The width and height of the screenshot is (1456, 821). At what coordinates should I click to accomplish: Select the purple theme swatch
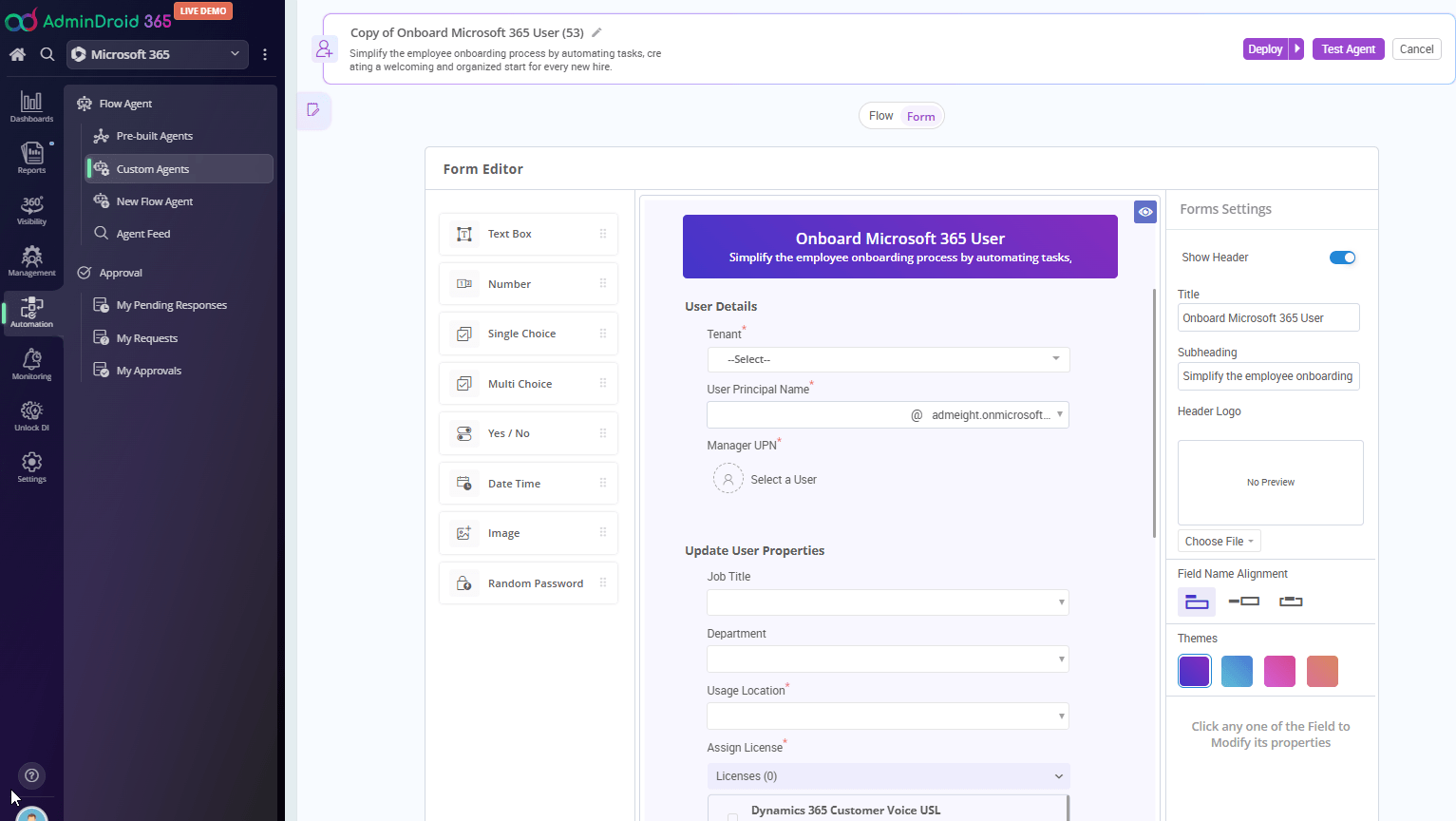point(1194,671)
